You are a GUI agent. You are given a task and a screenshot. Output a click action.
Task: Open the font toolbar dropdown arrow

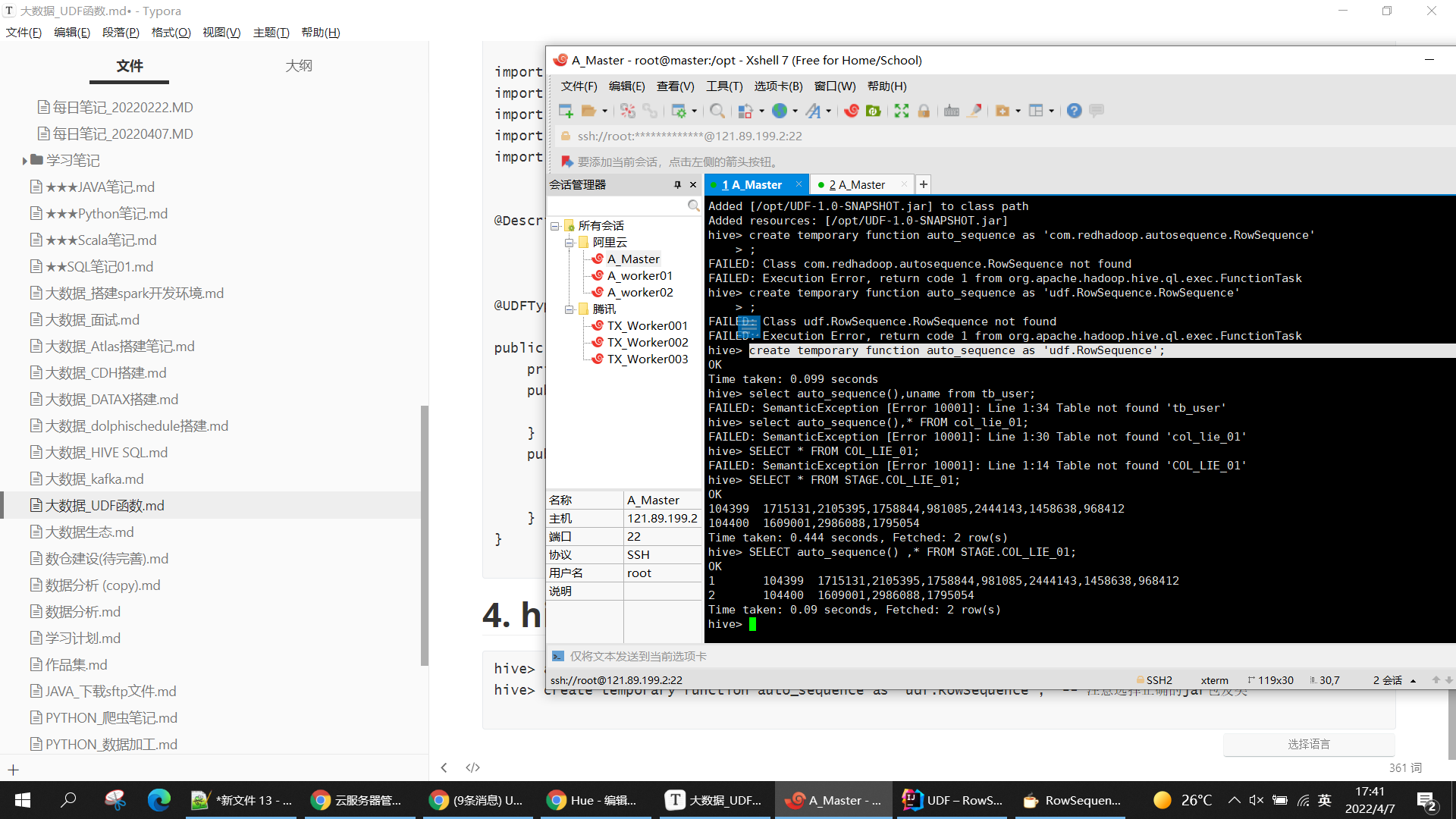tap(828, 111)
